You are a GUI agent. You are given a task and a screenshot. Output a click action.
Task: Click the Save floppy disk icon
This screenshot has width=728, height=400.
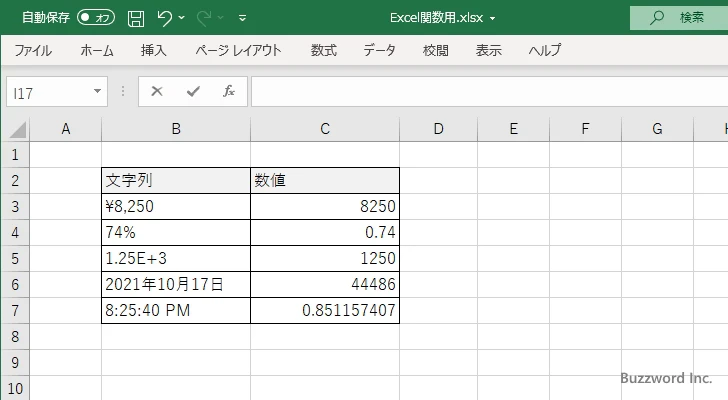coord(136,18)
